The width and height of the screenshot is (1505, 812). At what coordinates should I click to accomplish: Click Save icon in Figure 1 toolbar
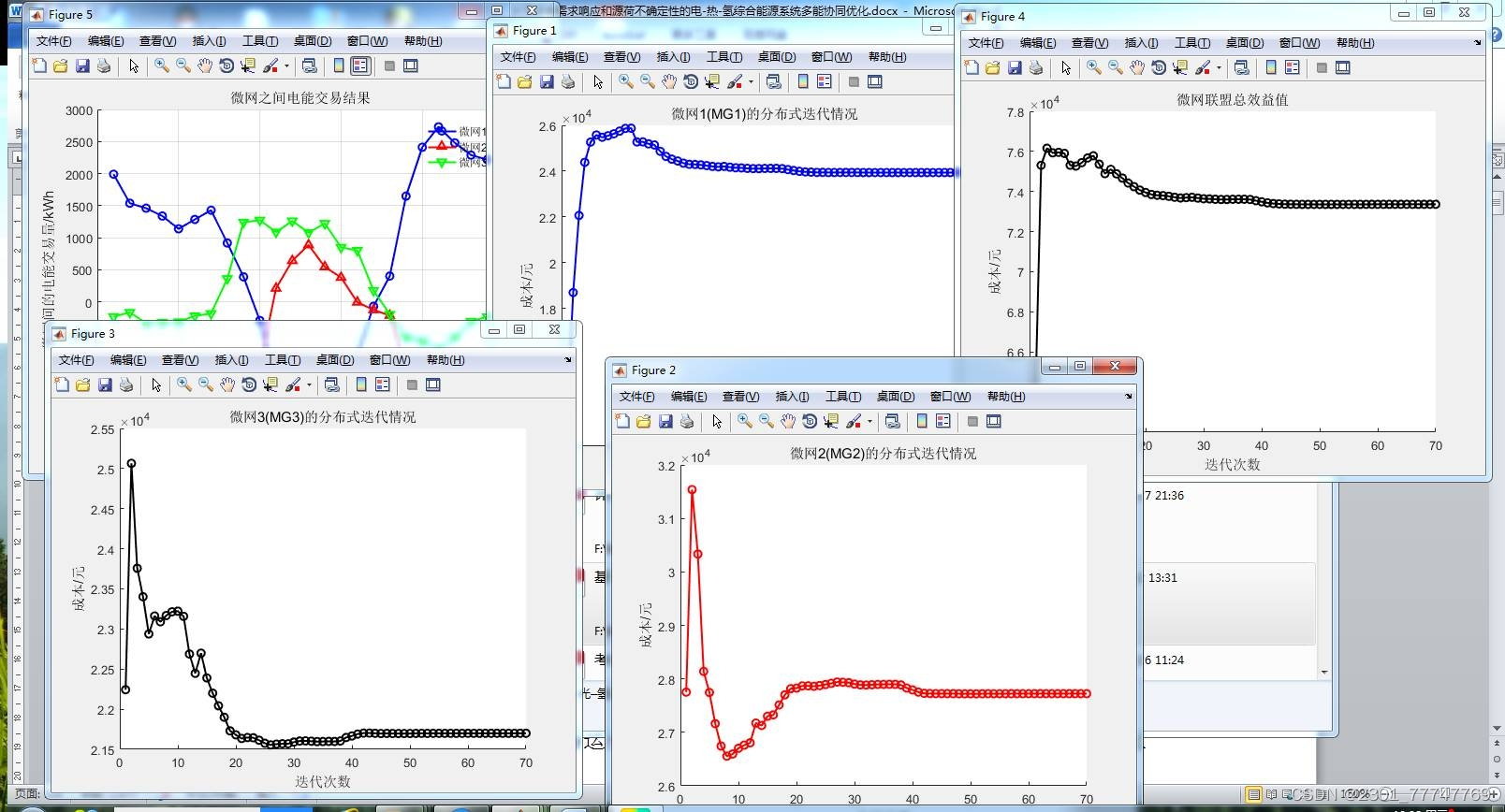click(x=547, y=81)
